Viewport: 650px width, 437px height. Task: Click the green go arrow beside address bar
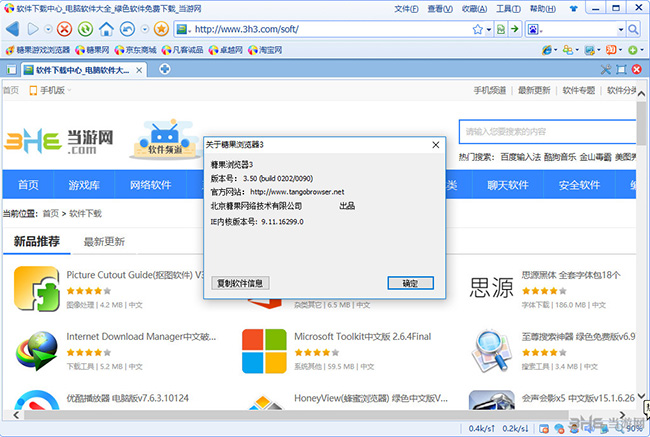click(x=514, y=29)
